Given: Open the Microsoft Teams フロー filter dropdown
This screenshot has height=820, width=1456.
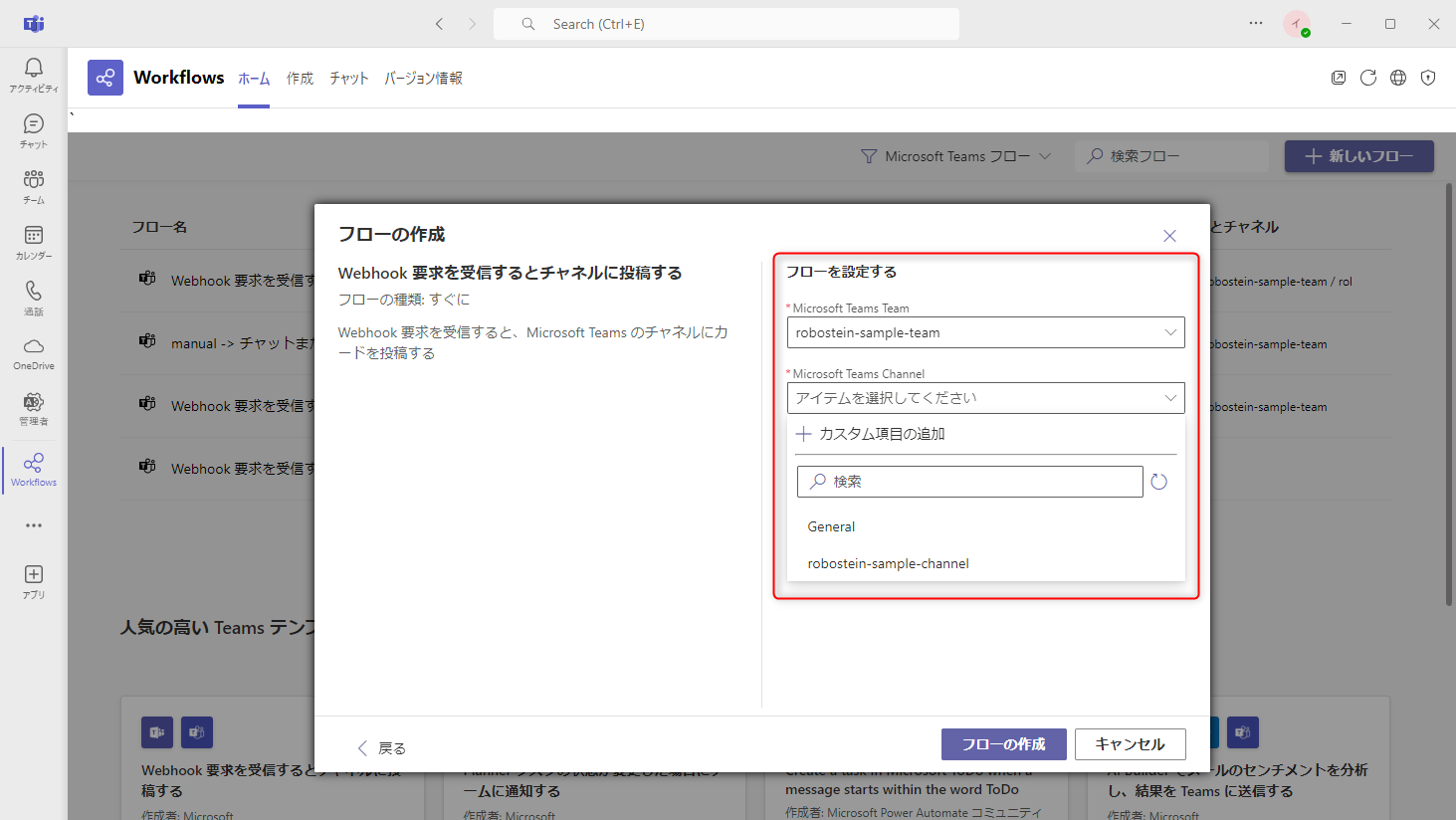Looking at the screenshot, I should click(956, 156).
